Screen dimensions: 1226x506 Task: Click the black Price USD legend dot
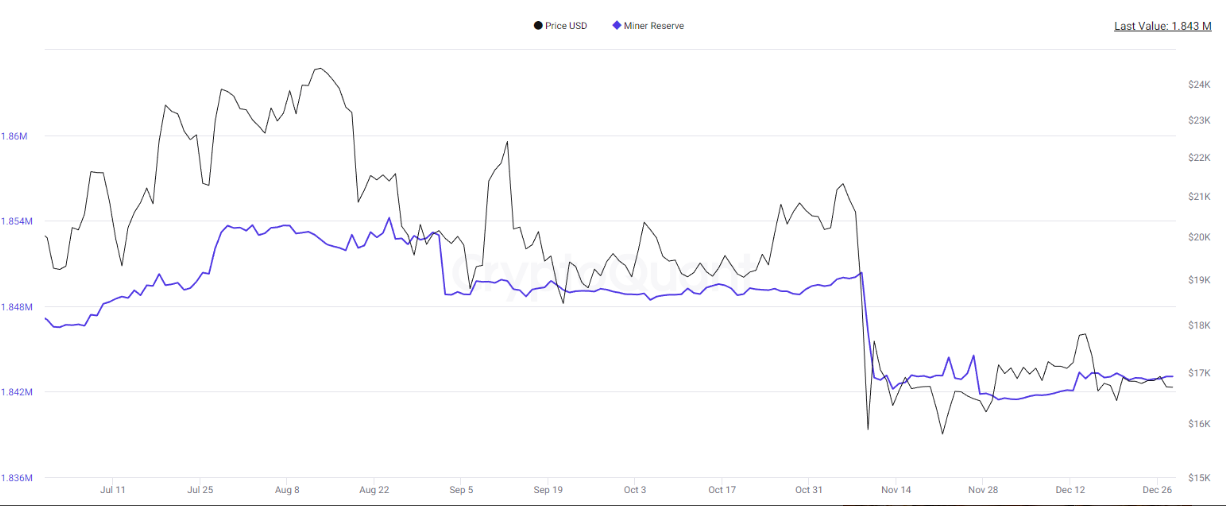click(539, 26)
